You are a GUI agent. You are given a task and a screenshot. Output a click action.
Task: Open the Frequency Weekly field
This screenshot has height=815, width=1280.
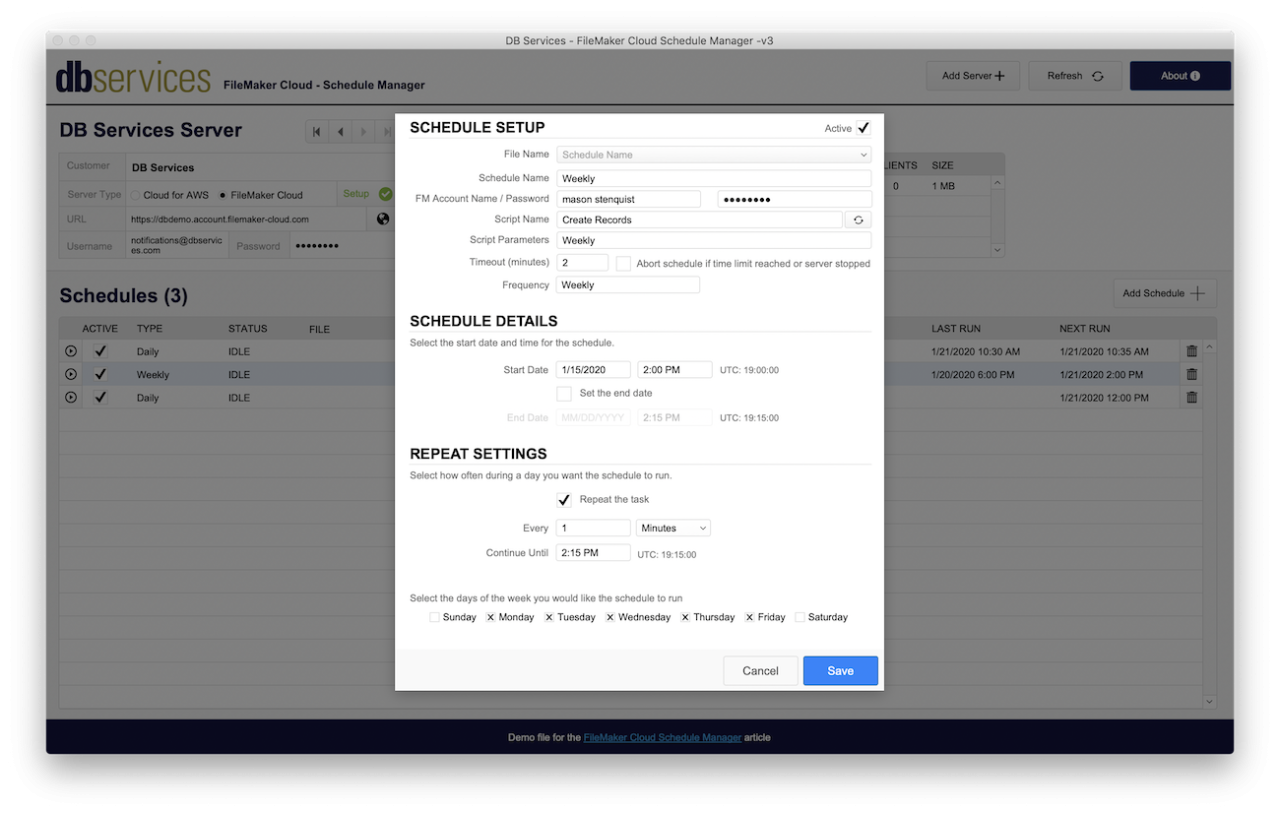coord(628,285)
